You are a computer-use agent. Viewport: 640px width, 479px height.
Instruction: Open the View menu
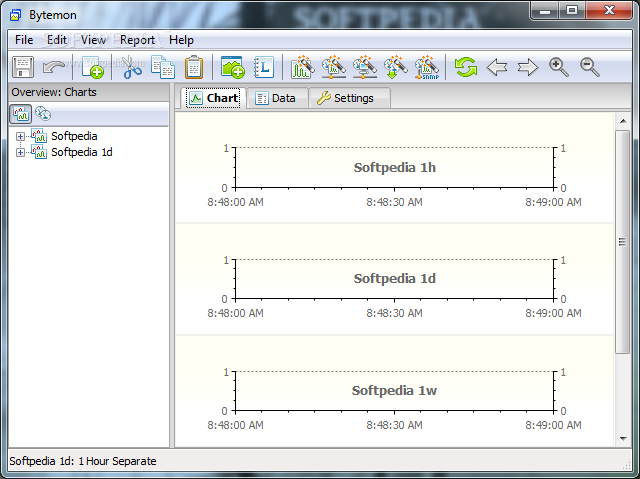(93, 40)
